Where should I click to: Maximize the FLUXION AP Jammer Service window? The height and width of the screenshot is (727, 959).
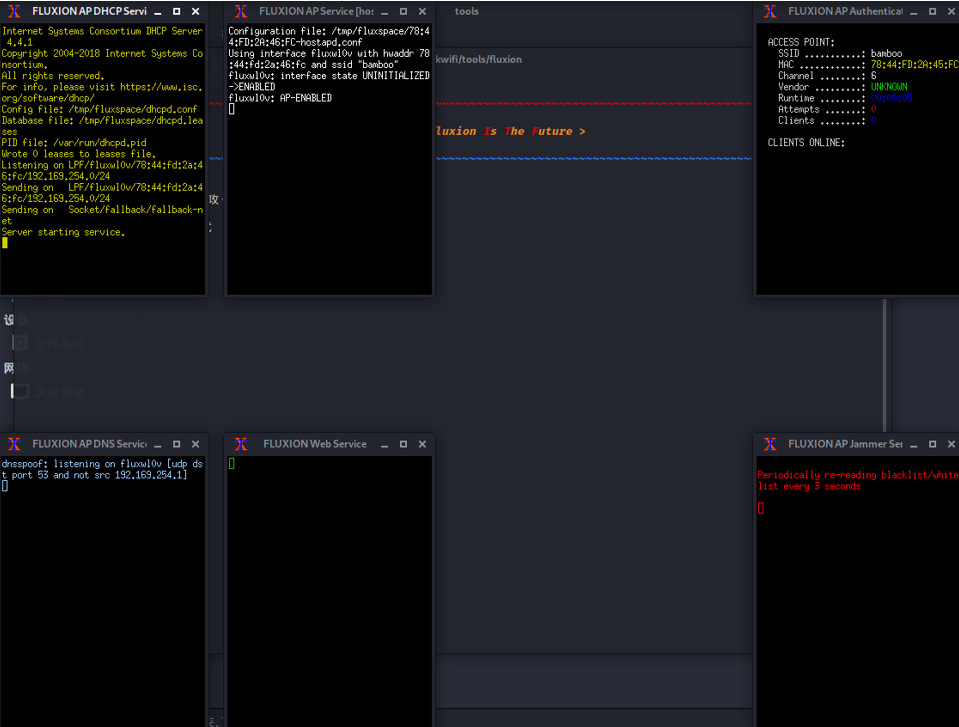(x=933, y=444)
